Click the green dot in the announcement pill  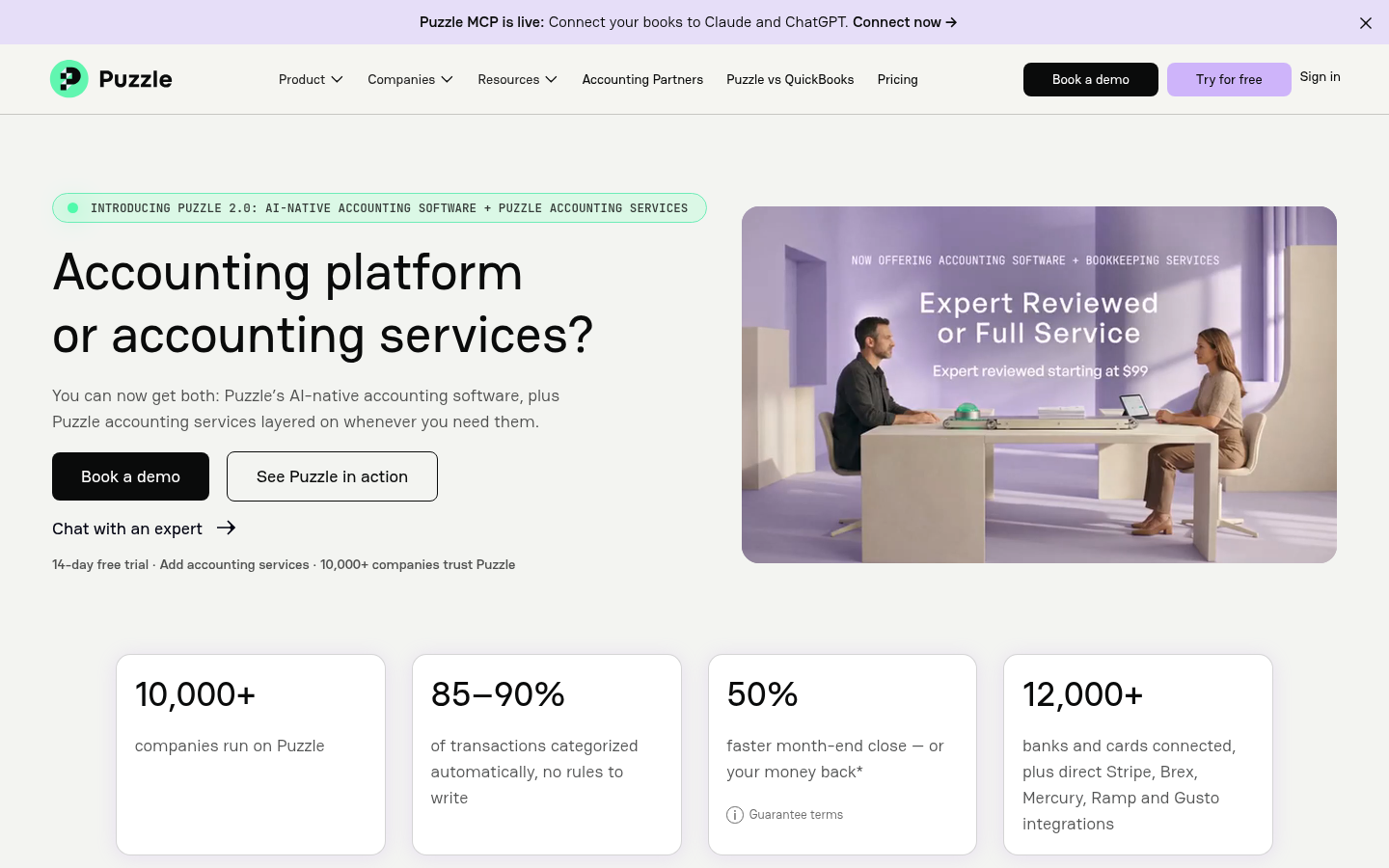tap(72, 208)
